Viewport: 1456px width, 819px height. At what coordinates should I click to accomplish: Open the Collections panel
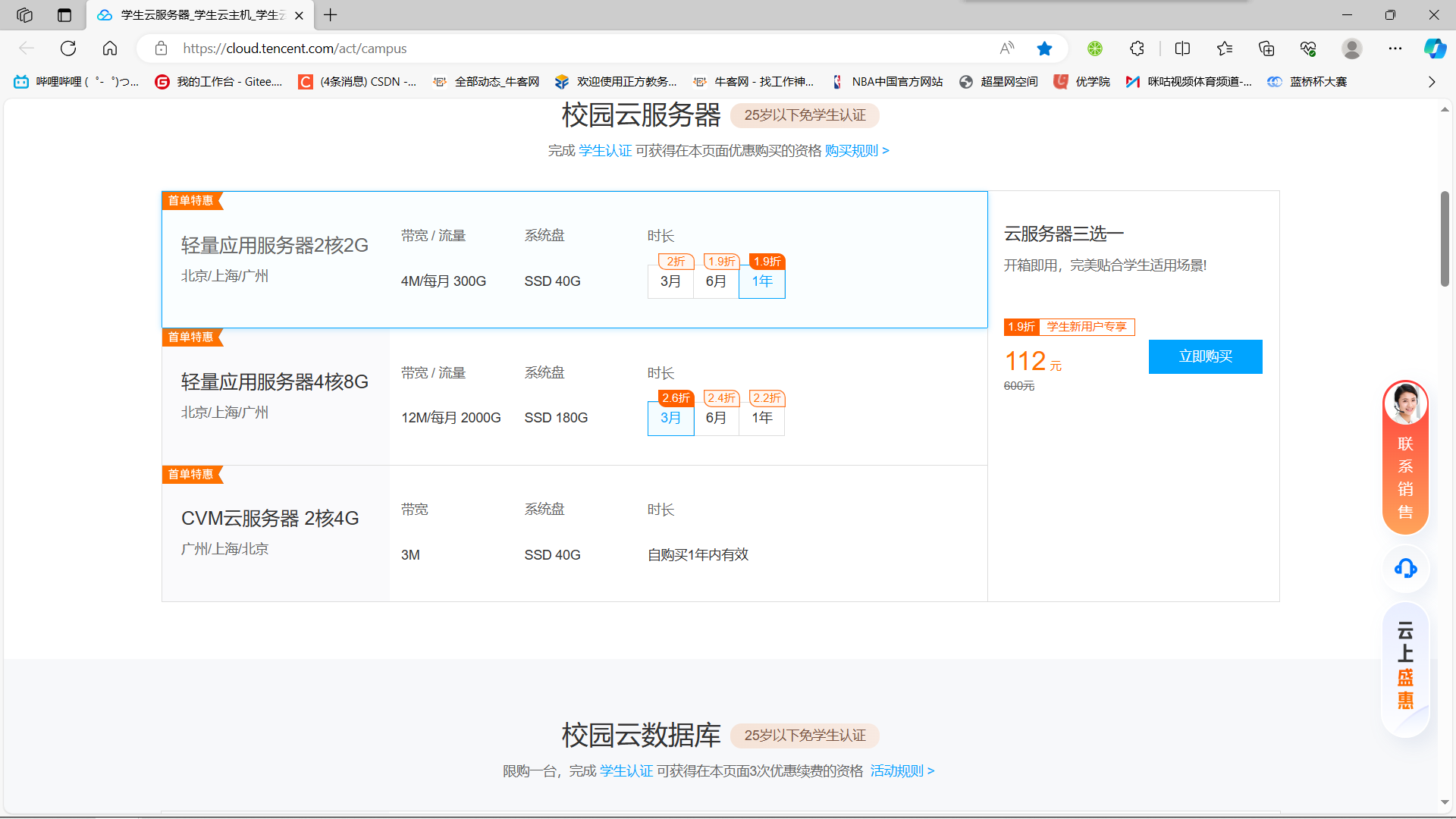pyautogui.click(x=1266, y=49)
